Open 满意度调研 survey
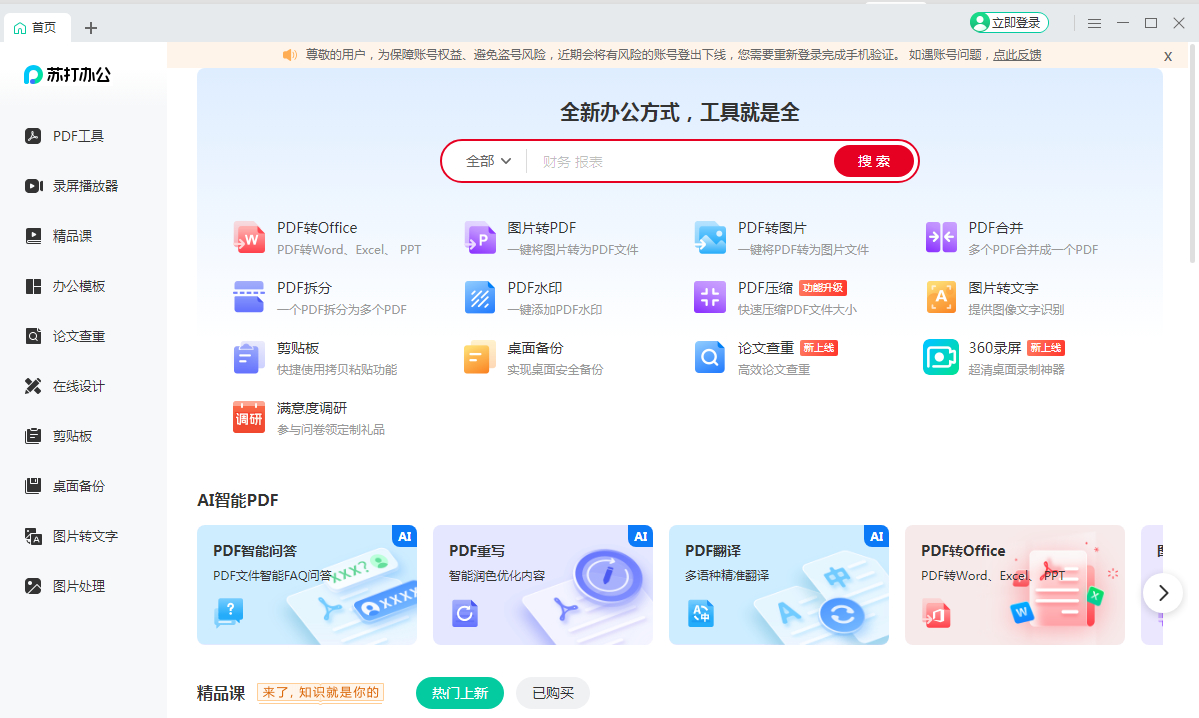Screen dimensions: 1199x718 (x=309, y=418)
